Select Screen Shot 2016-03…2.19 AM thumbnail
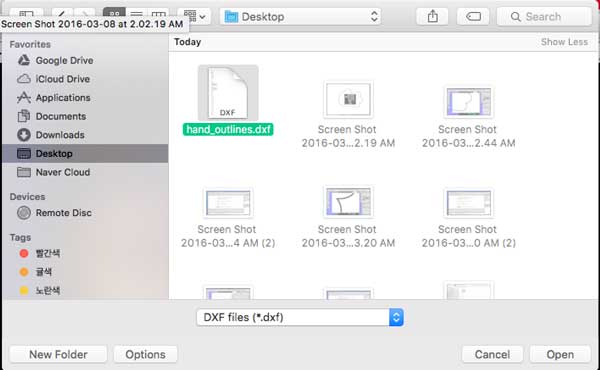Viewport: 600px width, 370px height. [348, 99]
